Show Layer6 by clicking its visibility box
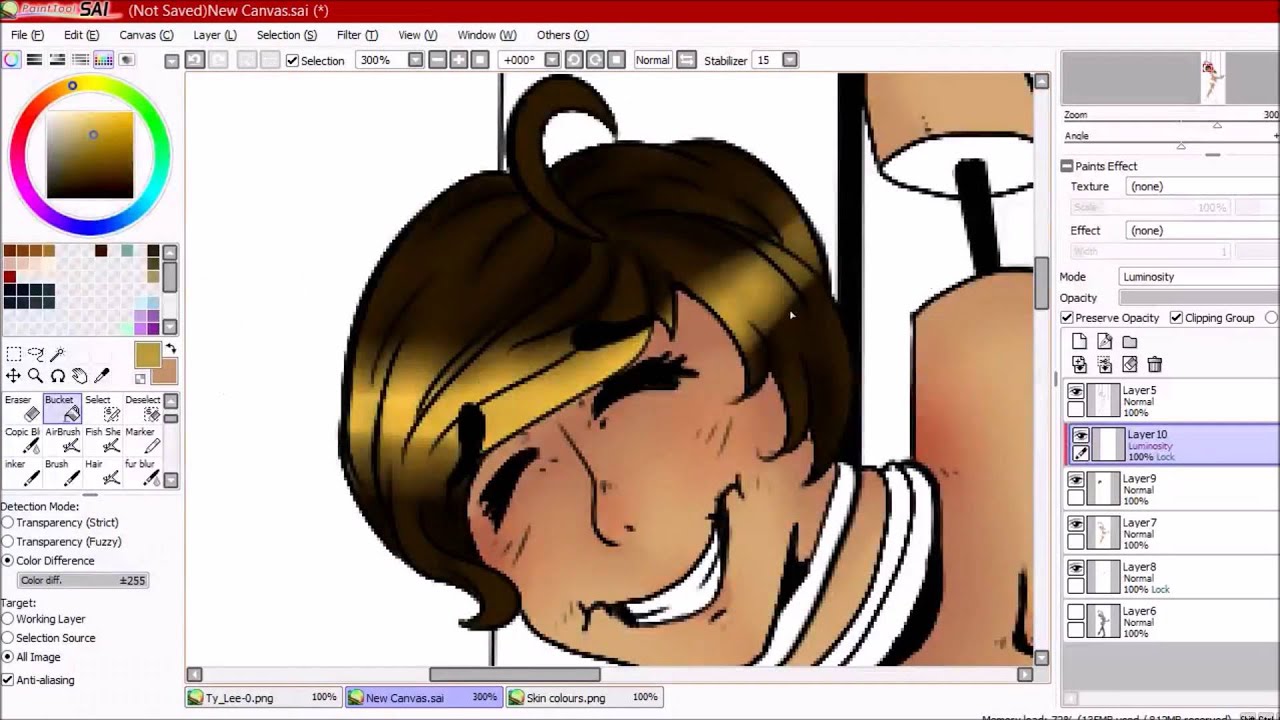Image resolution: width=1280 pixels, height=720 pixels. (x=1076, y=612)
